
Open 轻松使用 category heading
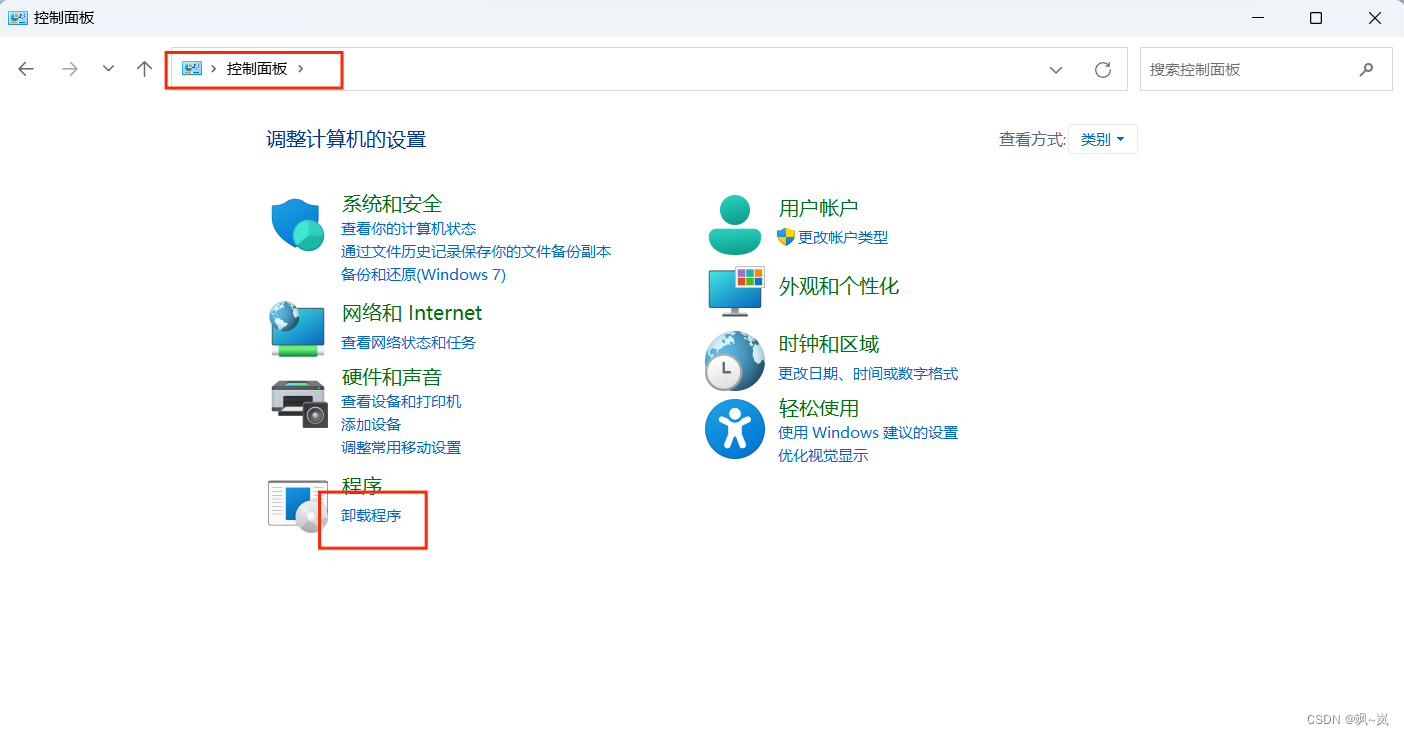tap(819, 408)
